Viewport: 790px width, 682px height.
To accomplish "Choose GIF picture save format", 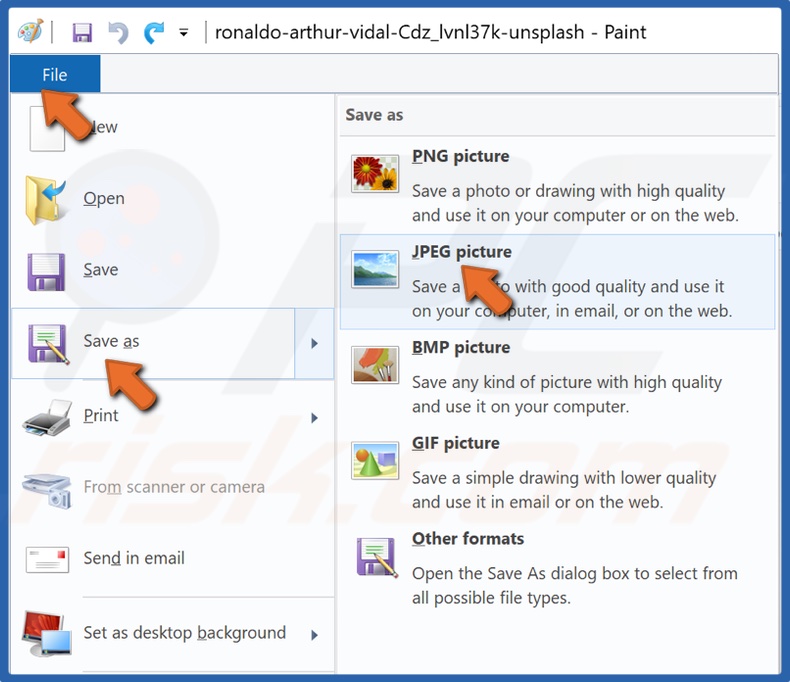I will click(557, 472).
